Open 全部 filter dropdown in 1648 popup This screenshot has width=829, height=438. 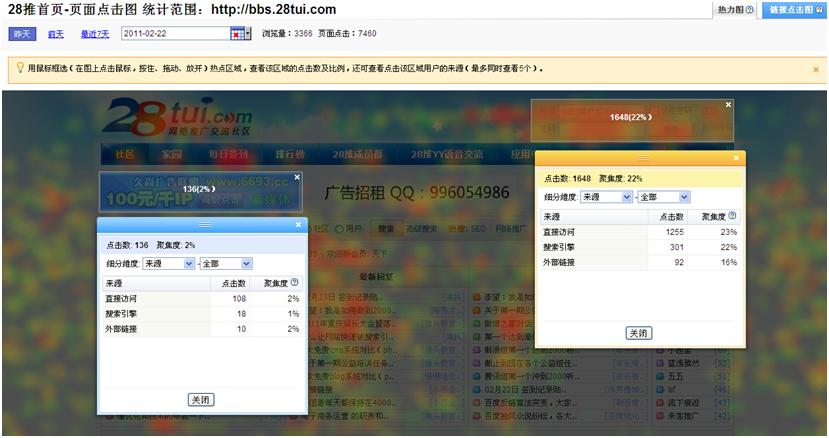(x=664, y=197)
